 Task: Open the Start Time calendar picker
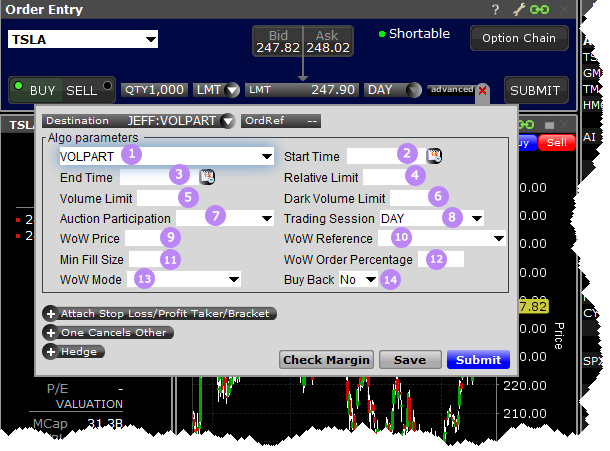434,156
